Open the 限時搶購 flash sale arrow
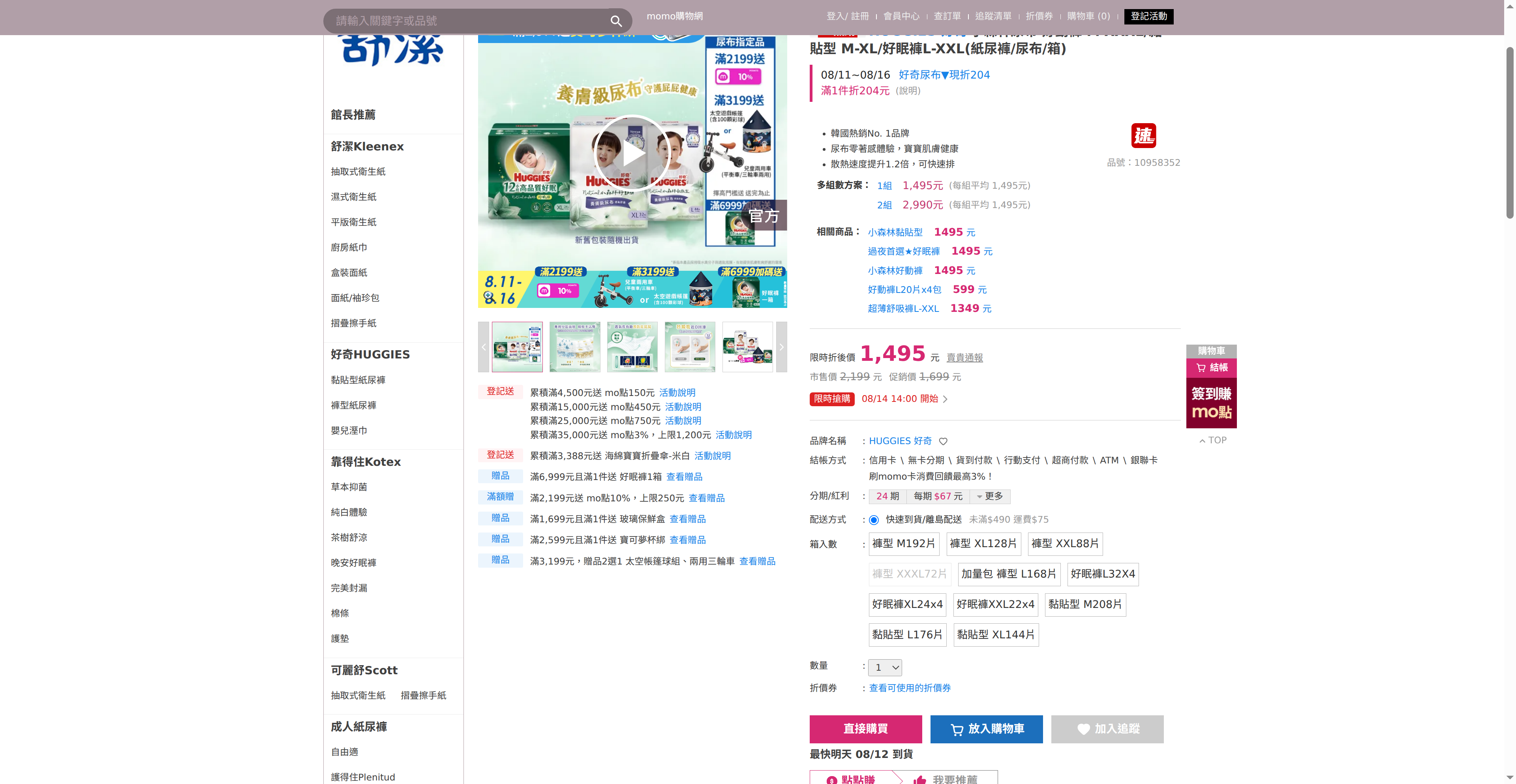This screenshot has width=1516, height=784. point(945,399)
